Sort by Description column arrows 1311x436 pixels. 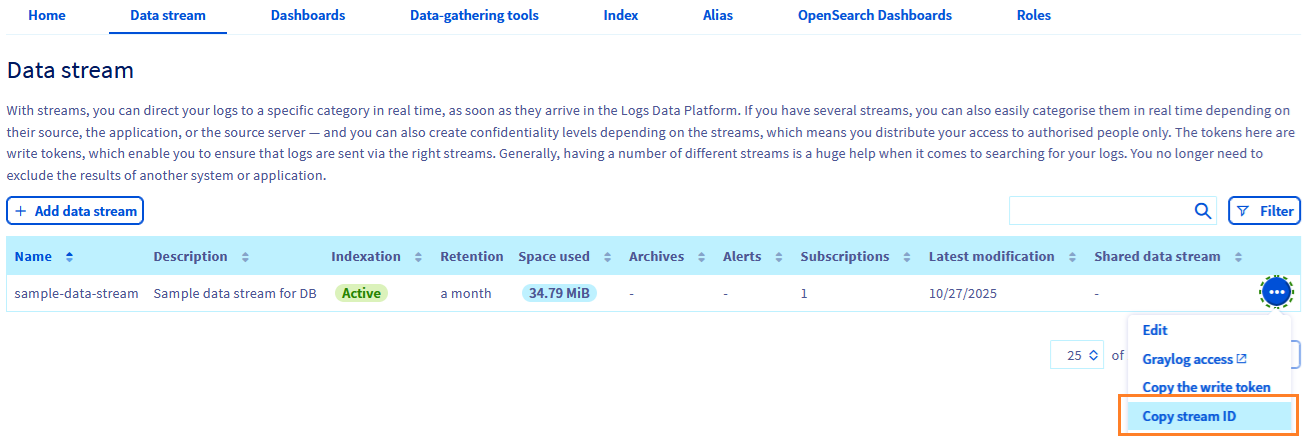tap(246, 257)
